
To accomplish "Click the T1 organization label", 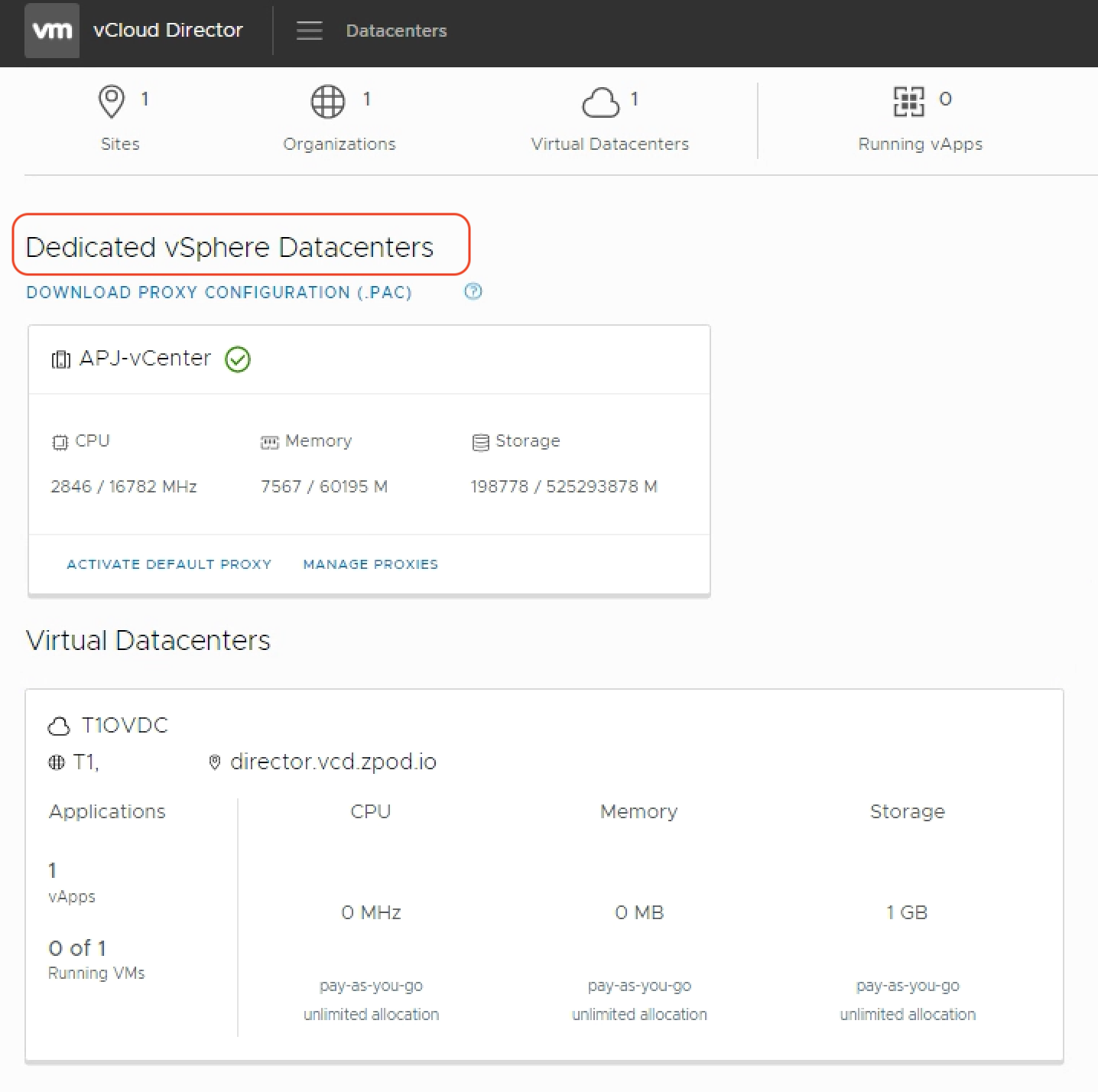I will 85,762.
